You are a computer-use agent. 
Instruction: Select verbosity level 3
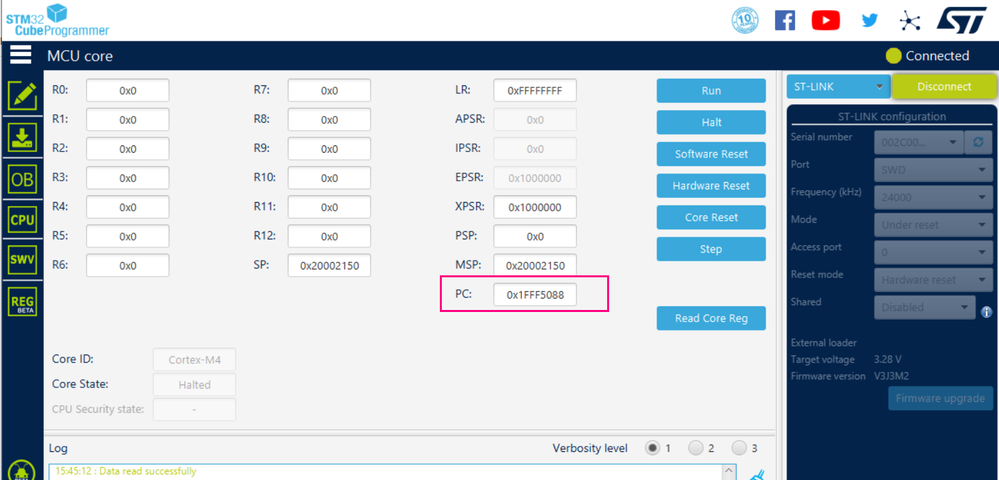click(738, 447)
